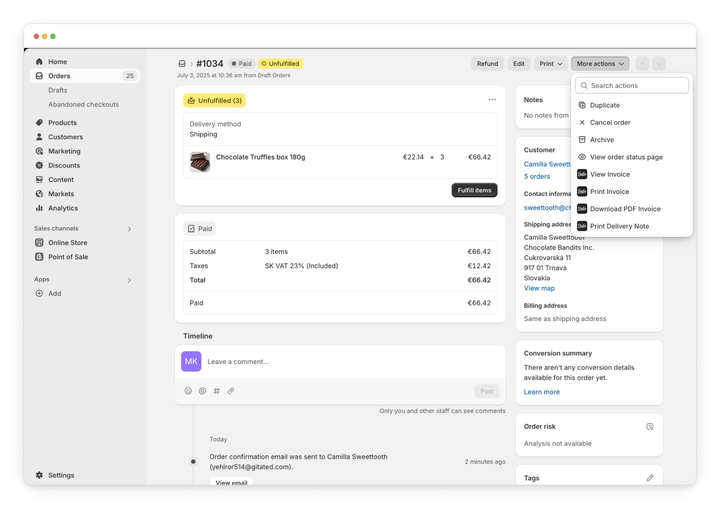Click the Discounts badge icon

pos(39,165)
